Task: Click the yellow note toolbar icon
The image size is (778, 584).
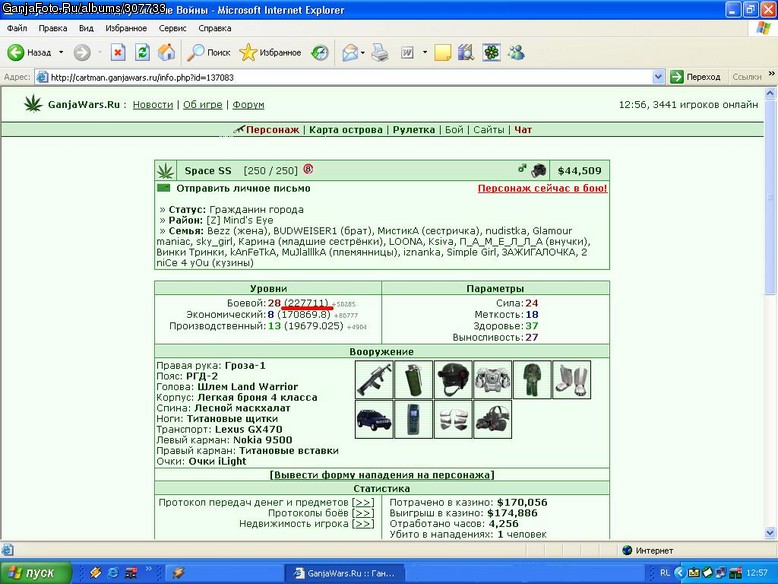Action: [x=443, y=53]
